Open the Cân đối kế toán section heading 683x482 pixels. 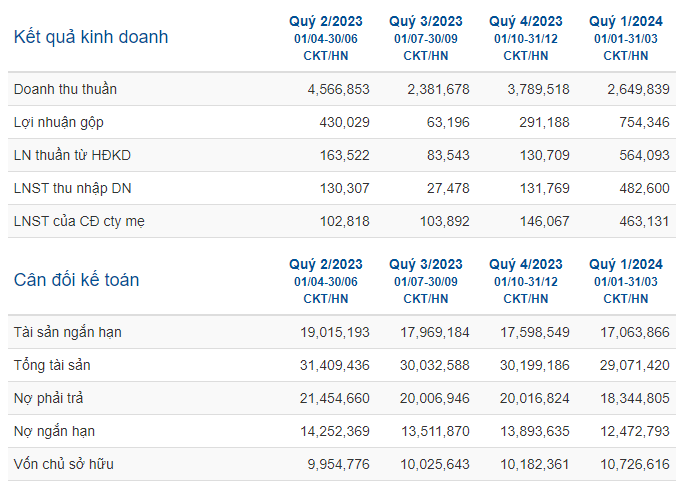tap(76, 280)
